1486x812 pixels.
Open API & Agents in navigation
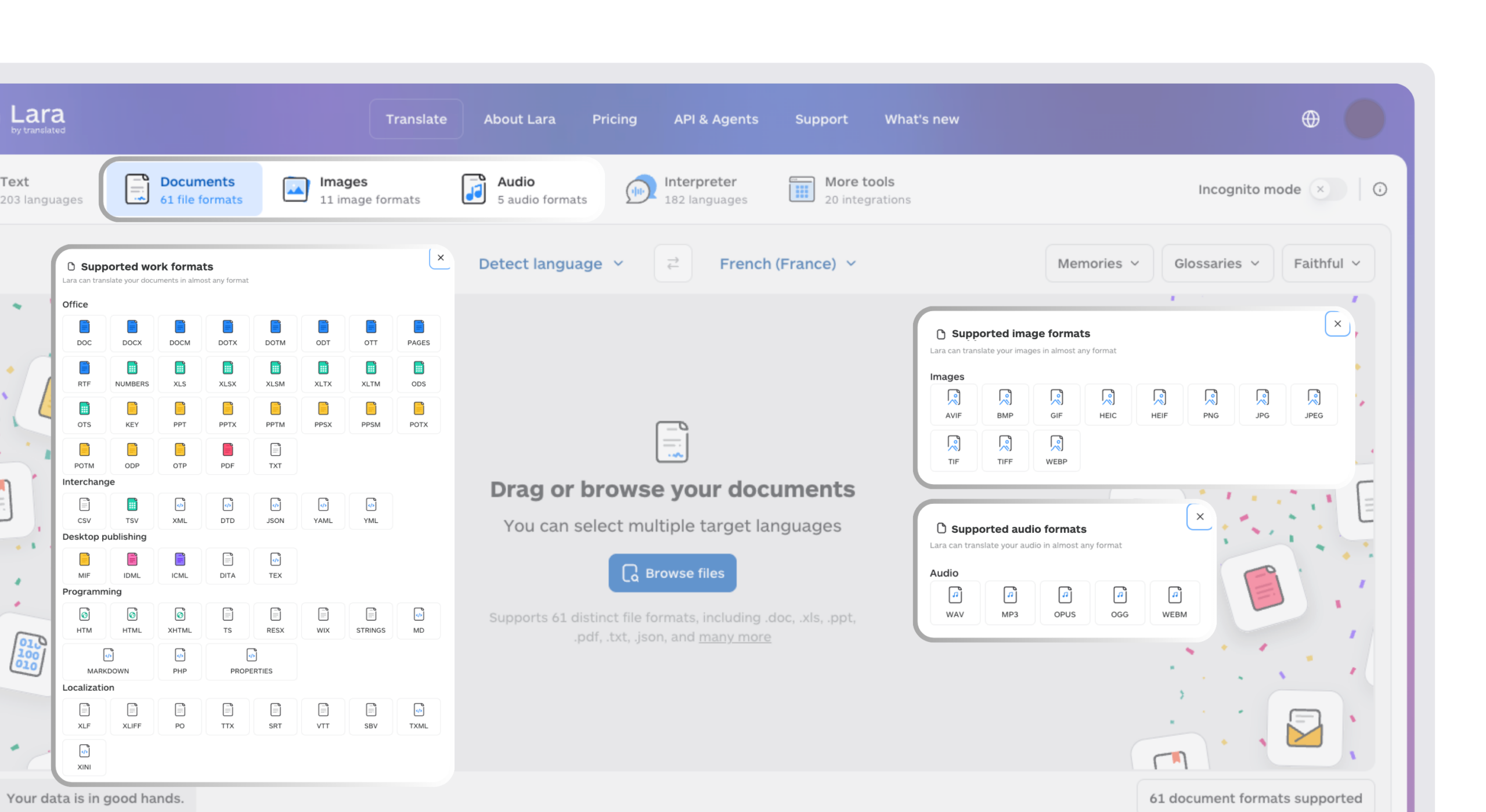pos(716,119)
